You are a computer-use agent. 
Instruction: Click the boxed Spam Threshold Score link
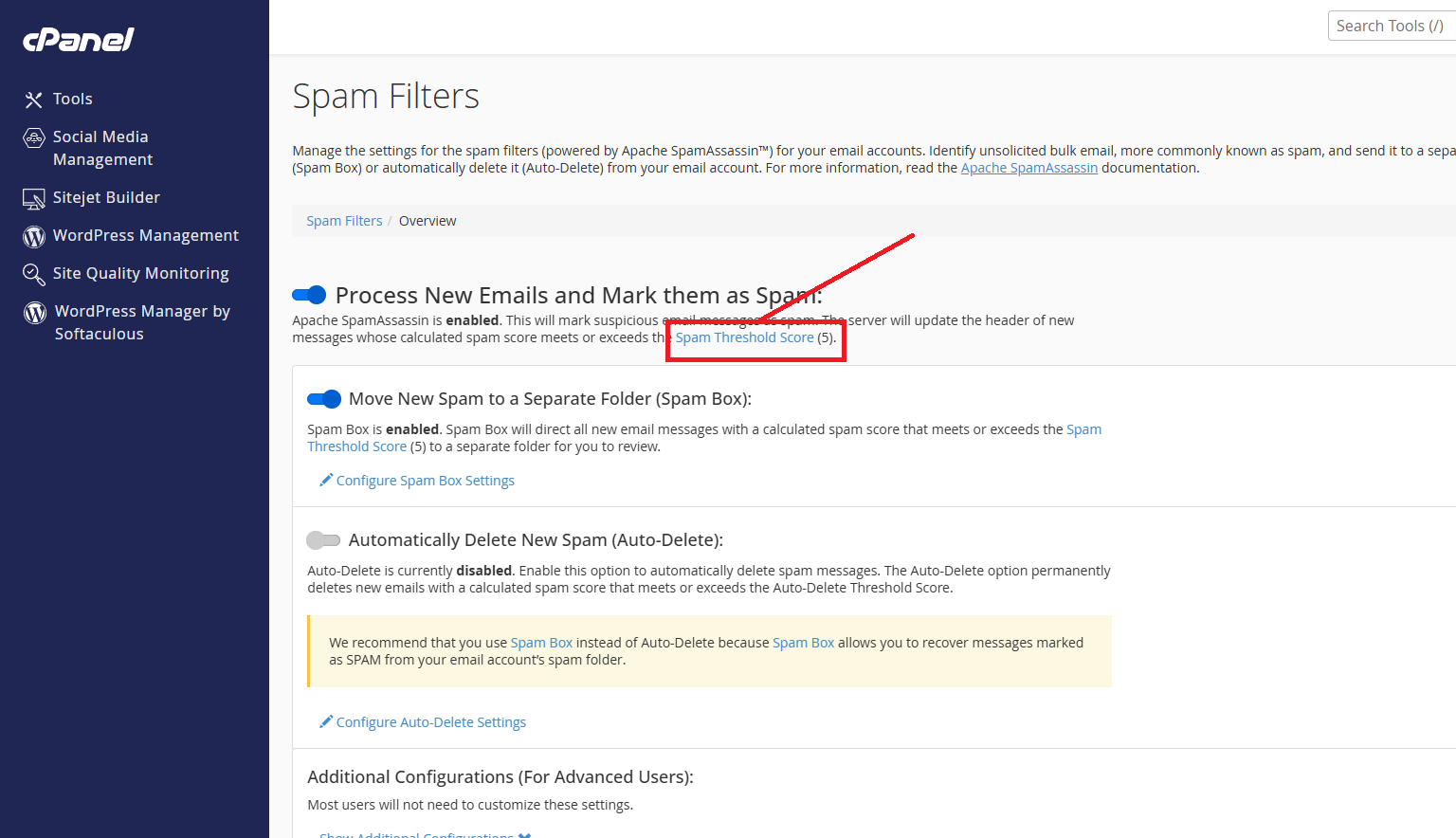click(x=745, y=337)
